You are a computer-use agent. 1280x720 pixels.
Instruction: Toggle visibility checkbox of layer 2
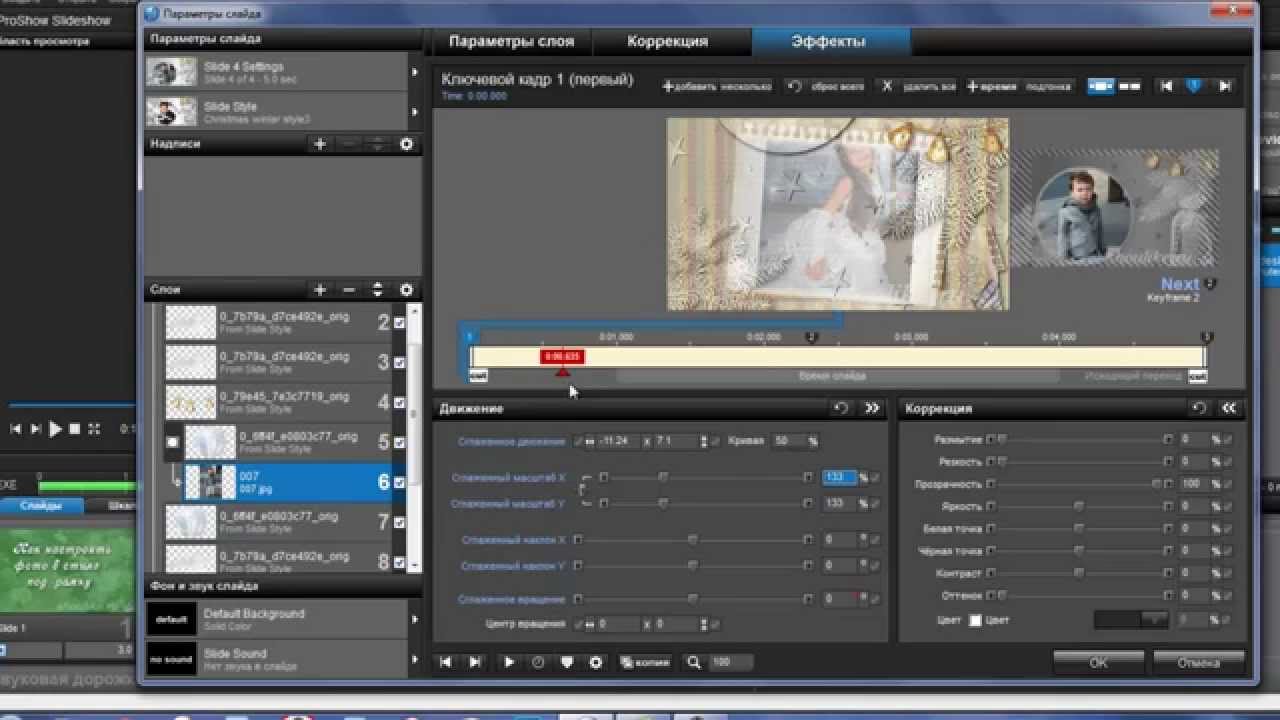[x=400, y=323]
